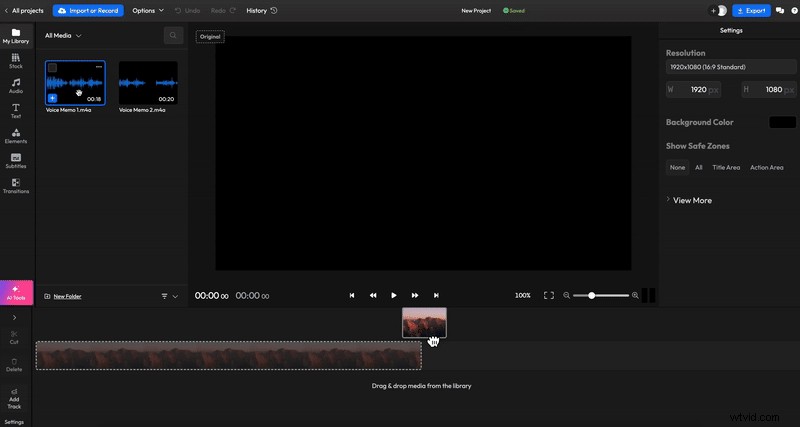Open History panel
Viewport: 800px width, 427px height.
pyautogui.click(x=262, y=11)
